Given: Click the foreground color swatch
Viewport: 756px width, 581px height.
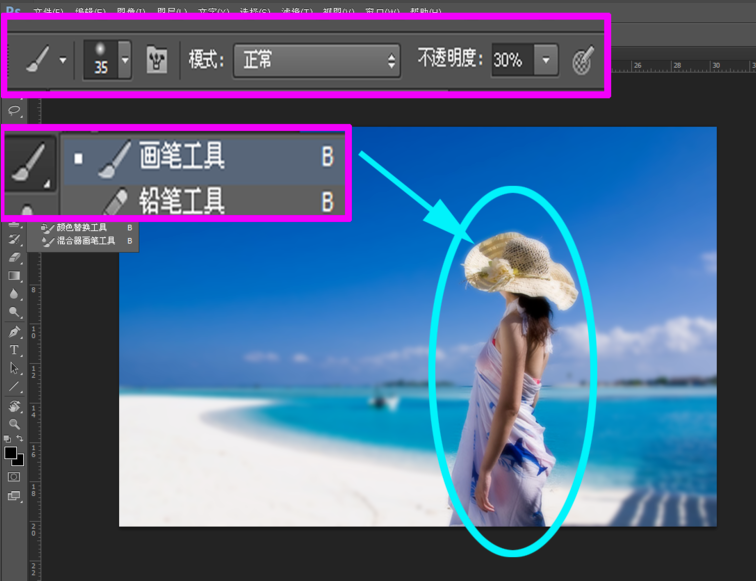Looking at the screenshot, I should pos(10,453).
